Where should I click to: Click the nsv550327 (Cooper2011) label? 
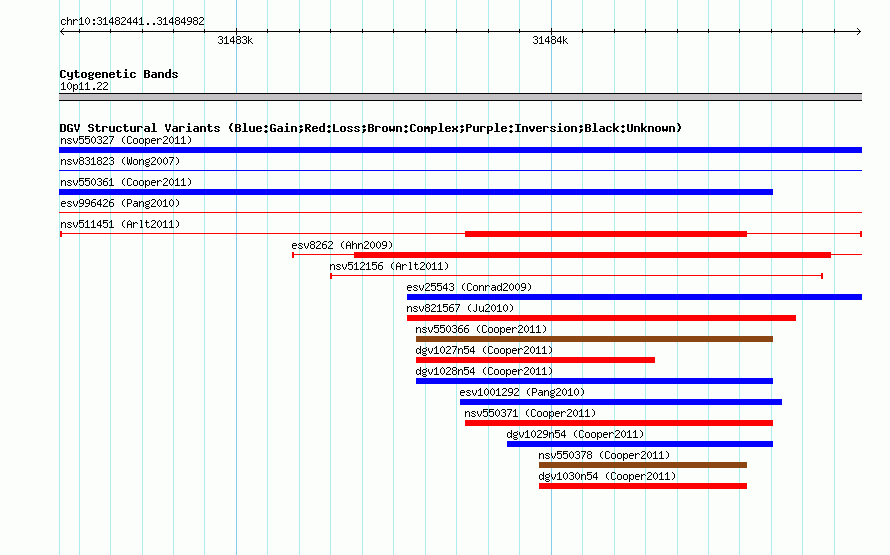pos(126,140)
